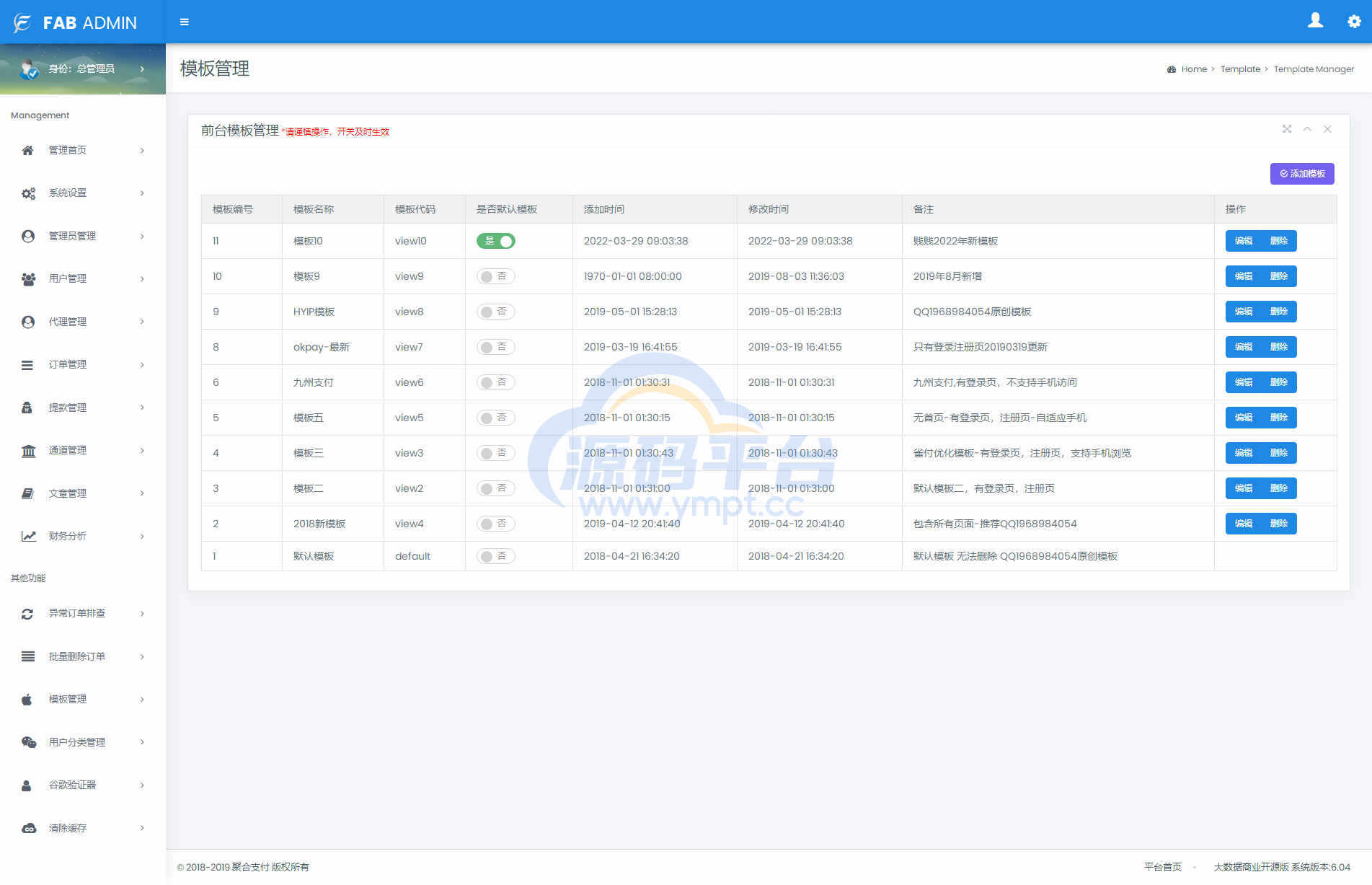Image resolution: width=1372 pixels, height=885 pixels.
Task: Click the book icon beside 文章管理
Action: click(27, 493)
